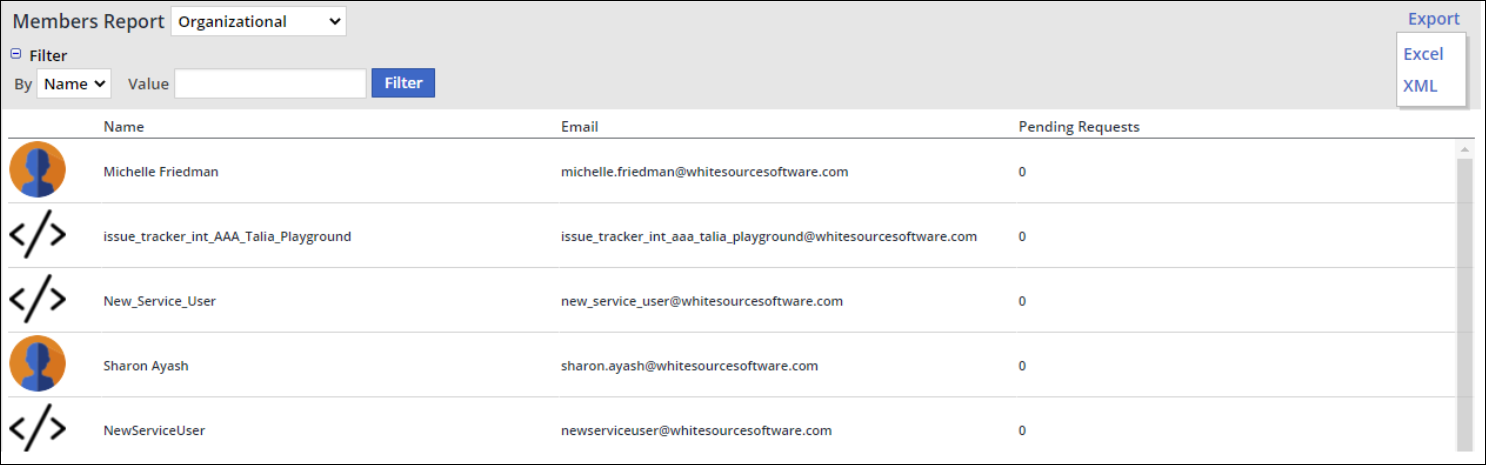Click Sharon Ayash's avatar icon
Viewport: 1486px width, 465px height.
[37, 364]
